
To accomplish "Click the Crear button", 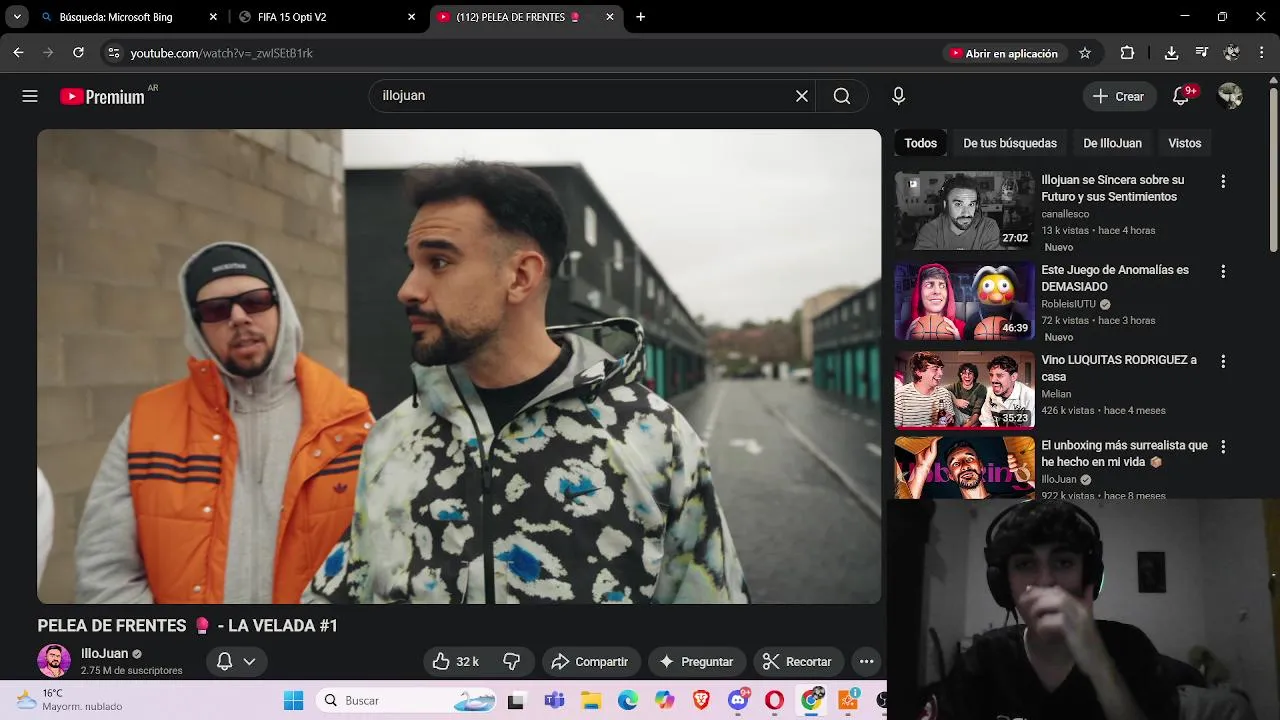I will (1118, 96).
